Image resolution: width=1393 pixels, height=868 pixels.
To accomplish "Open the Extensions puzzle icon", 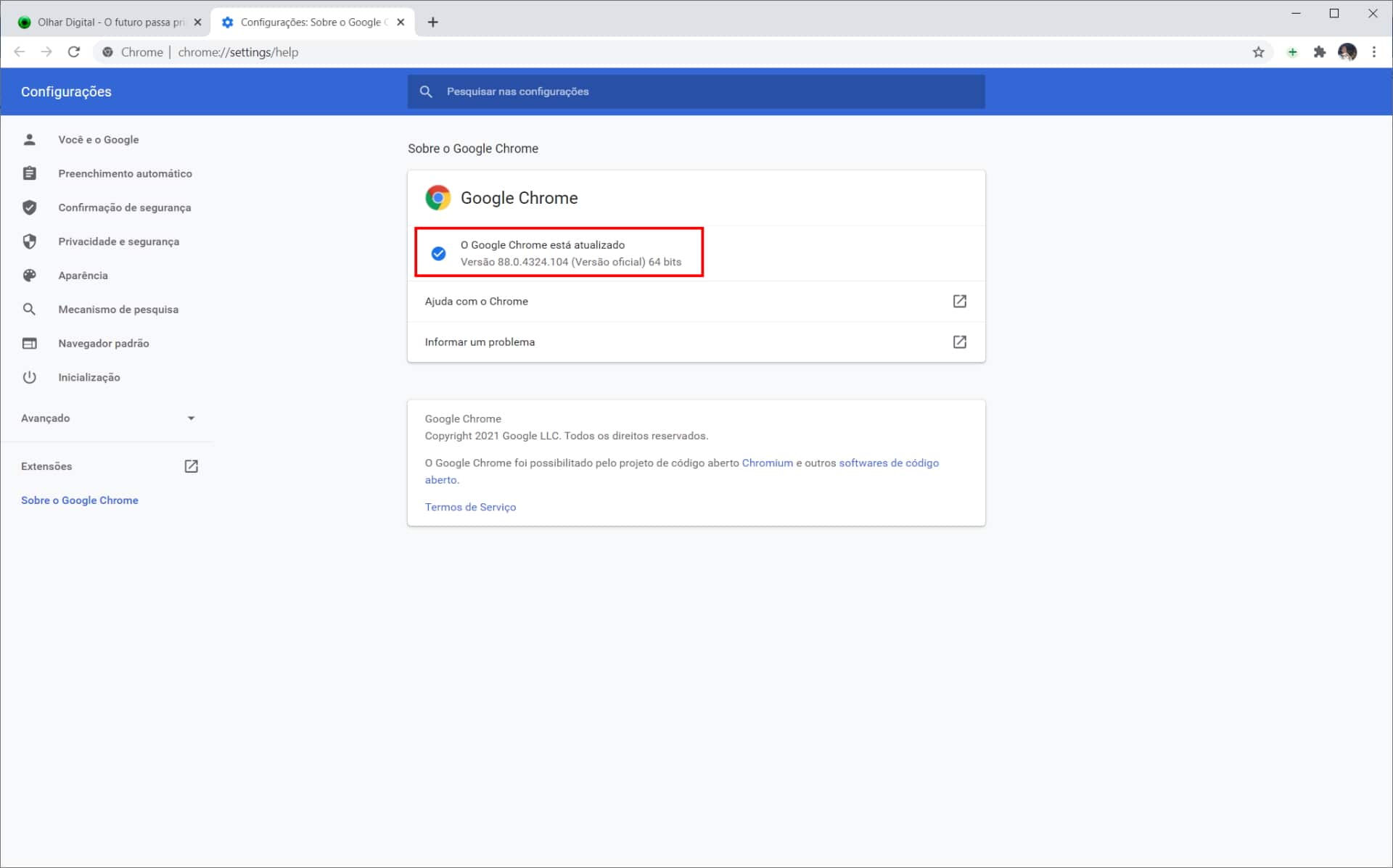I will point(1319,52).
